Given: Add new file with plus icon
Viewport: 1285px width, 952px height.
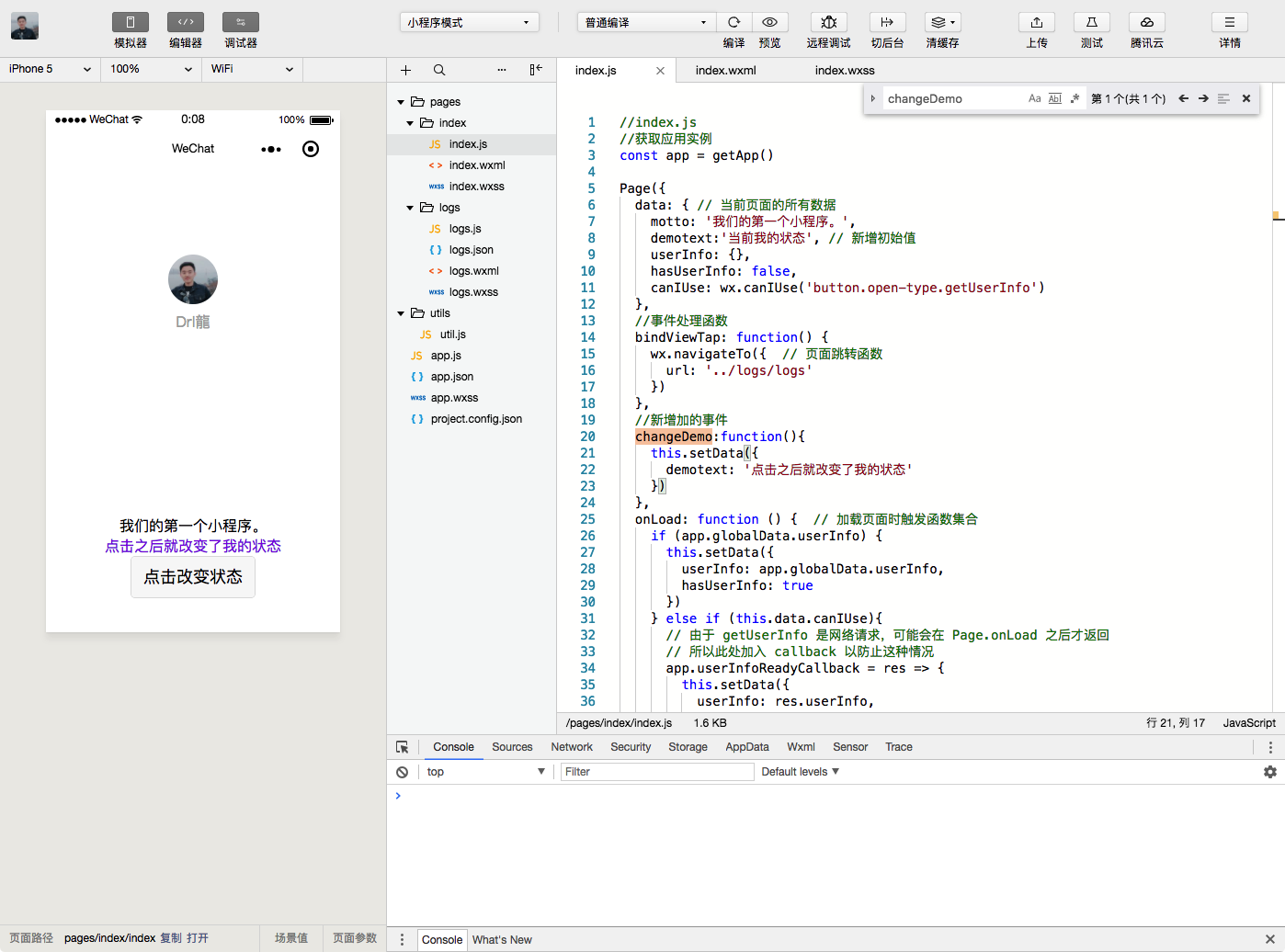Looking at the screenshot, I should [x=405, y=70].
